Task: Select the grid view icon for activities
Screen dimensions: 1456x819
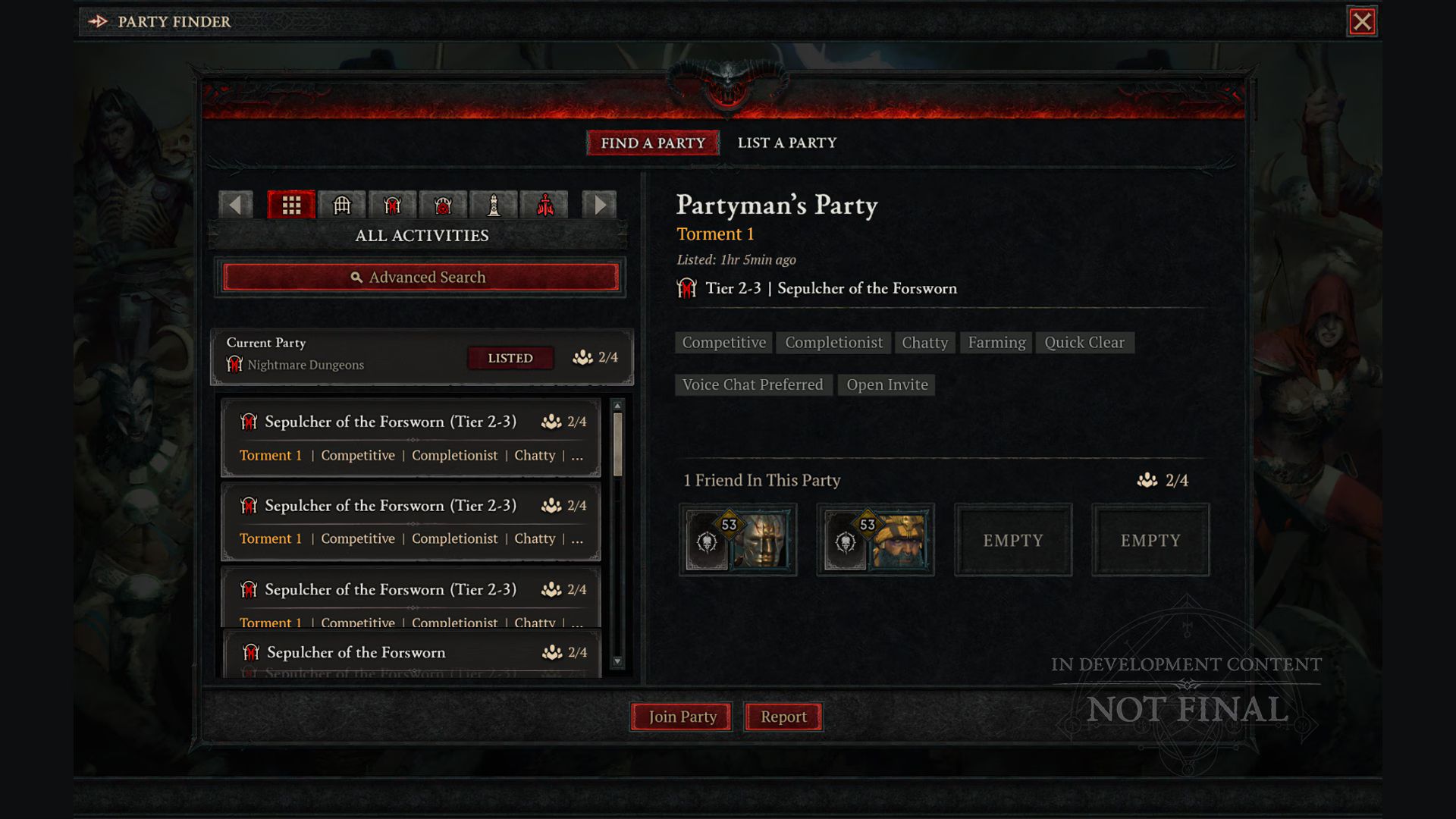Action: pyautogui.click(x=291, y=205)
